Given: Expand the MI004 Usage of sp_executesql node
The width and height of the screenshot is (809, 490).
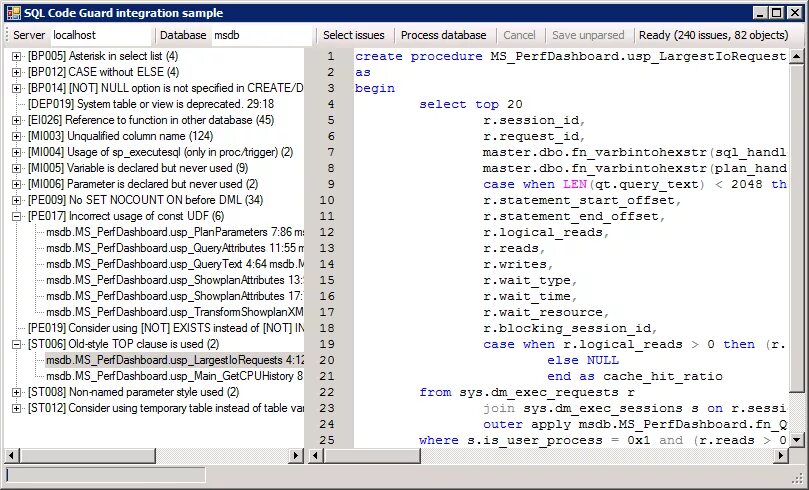Looking at the screenshot, I should pyautogui.click(x=17, y=152).
